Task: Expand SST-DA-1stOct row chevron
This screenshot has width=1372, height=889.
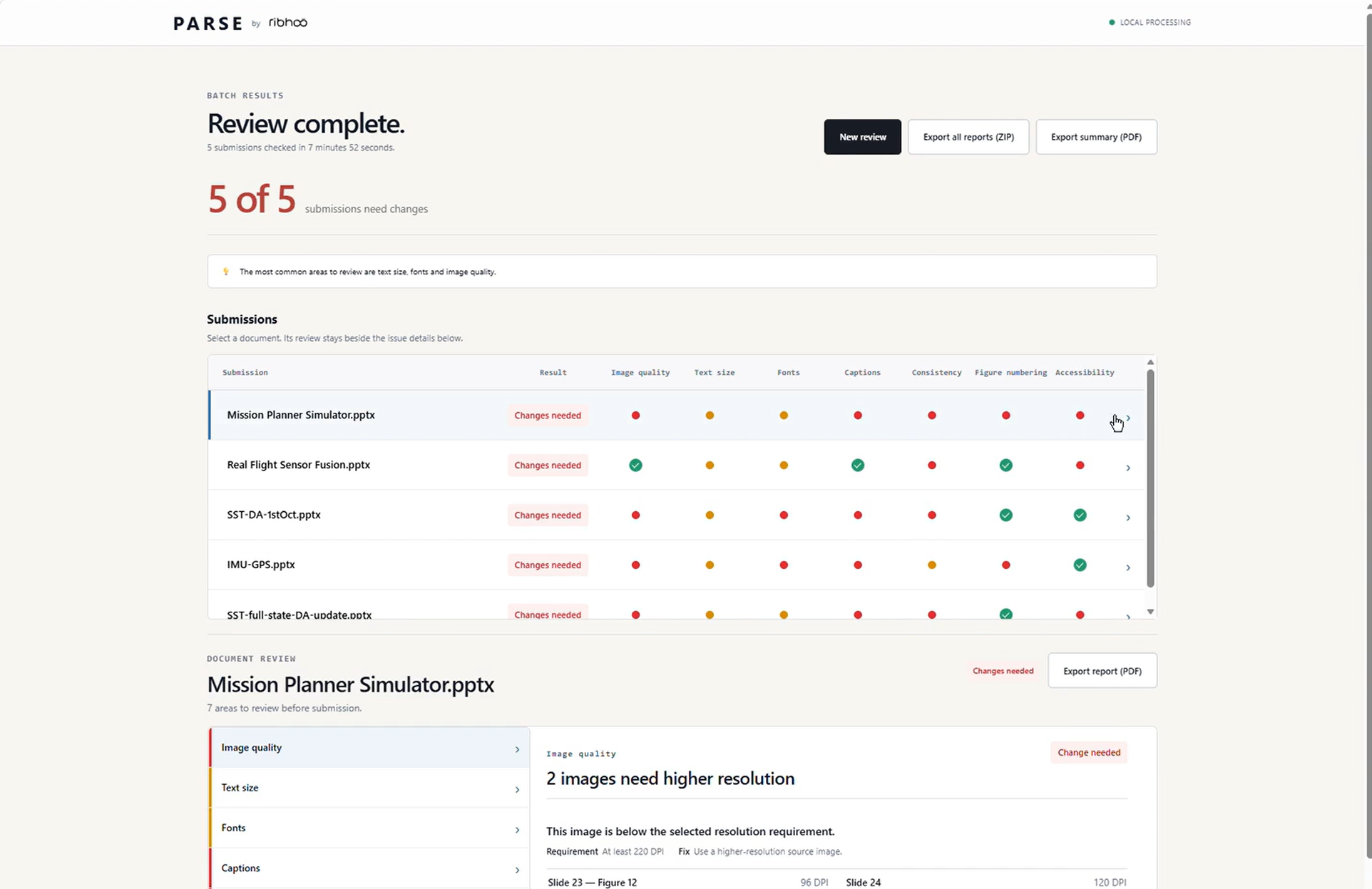Action: pos(1128,518)
